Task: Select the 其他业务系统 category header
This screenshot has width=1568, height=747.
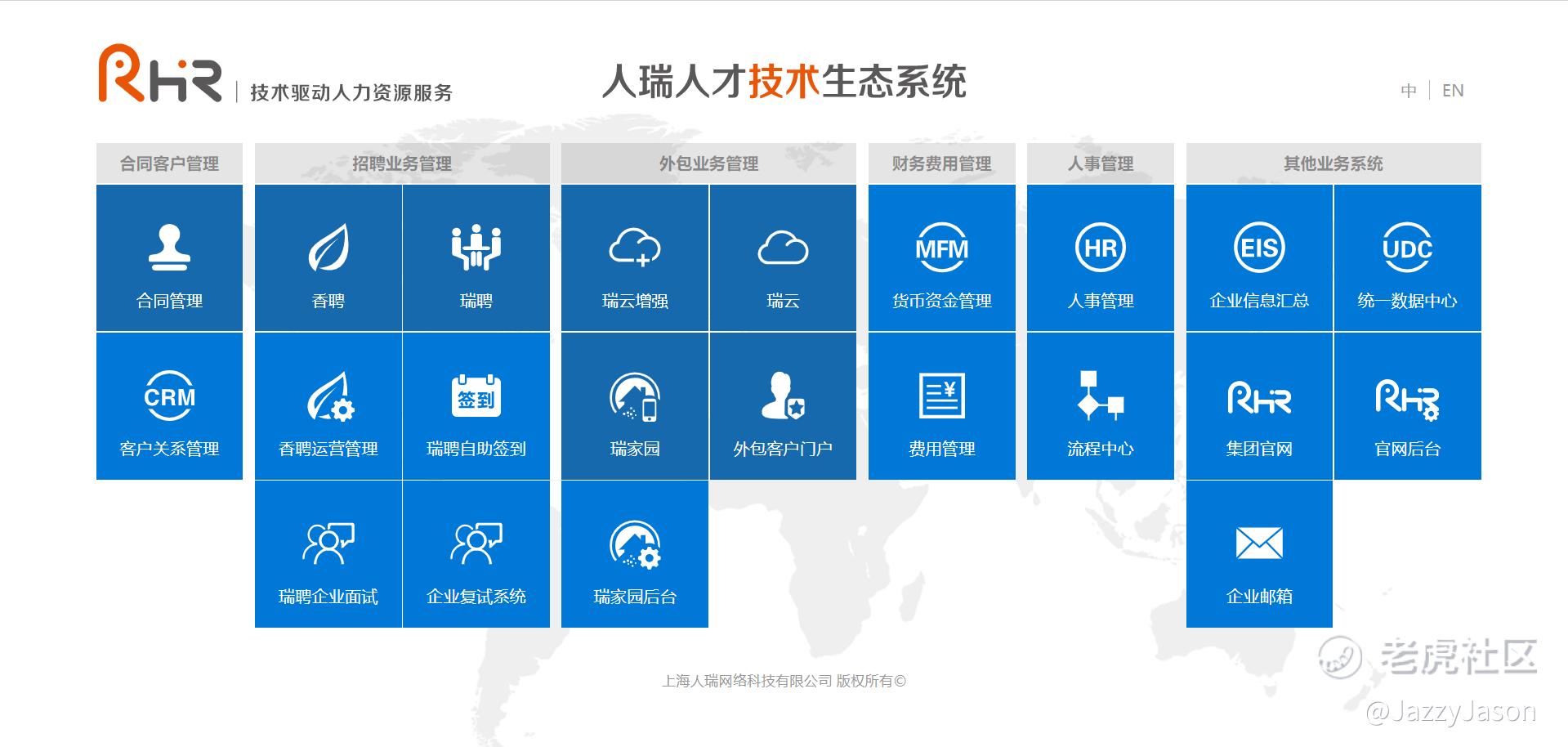Action: coord(1333,163)
